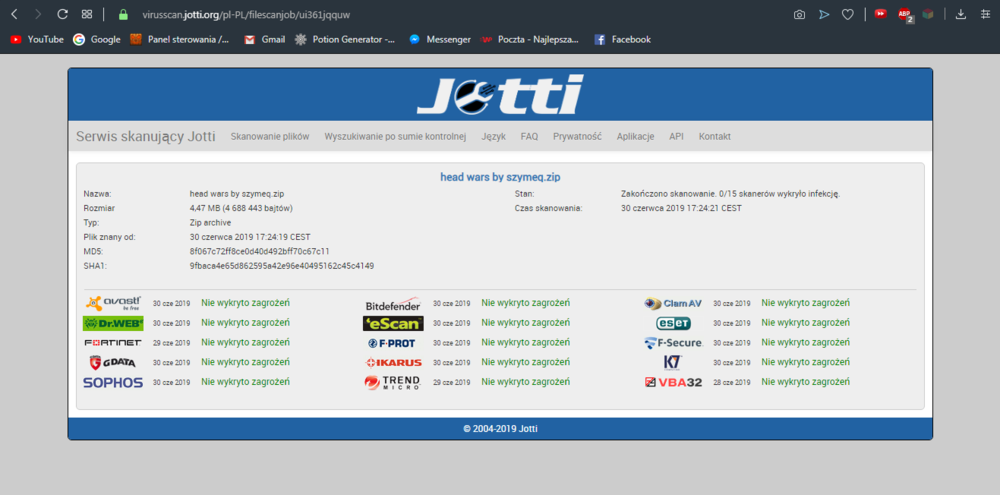Click the F-PROT scanner logo
This screenshot has width=1000, height=495.
392,343
